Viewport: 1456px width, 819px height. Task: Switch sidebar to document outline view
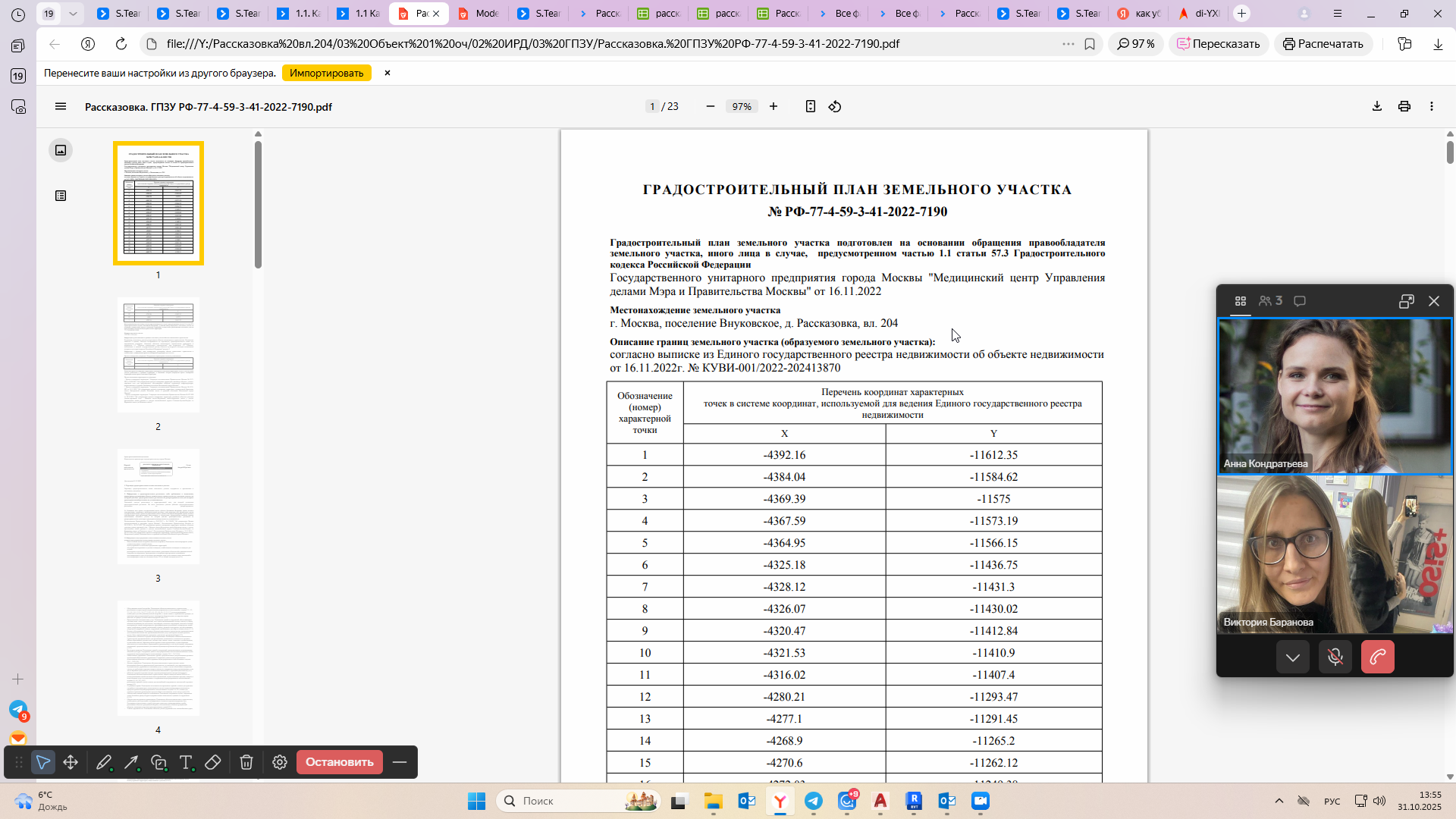tap(61, 196)
